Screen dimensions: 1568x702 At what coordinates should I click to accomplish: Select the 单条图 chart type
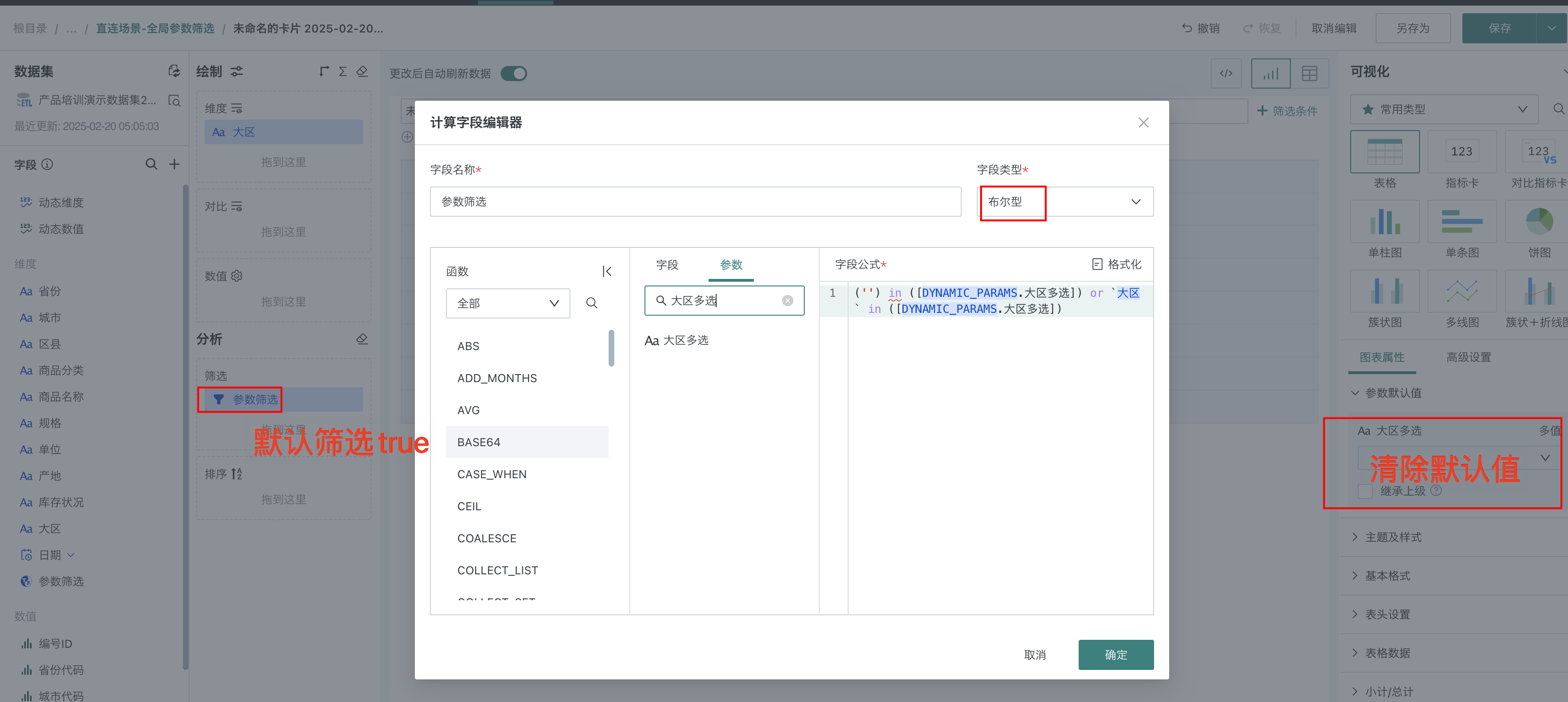tap(1461, 221)
